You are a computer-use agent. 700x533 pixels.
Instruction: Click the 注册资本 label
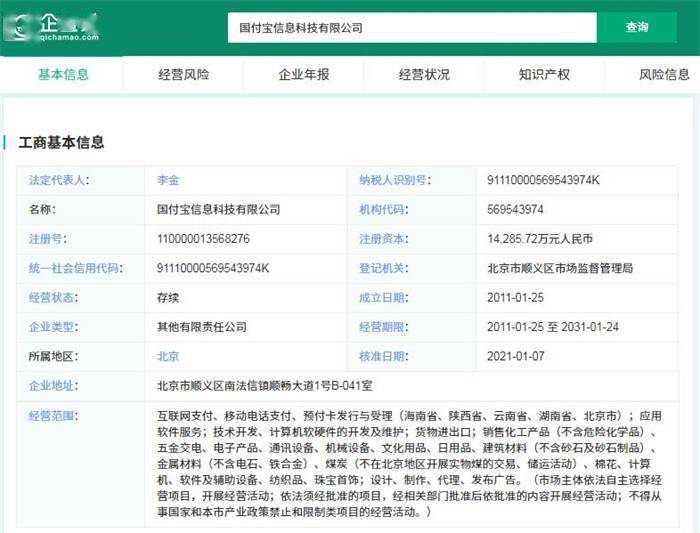[x=383, y=239]
